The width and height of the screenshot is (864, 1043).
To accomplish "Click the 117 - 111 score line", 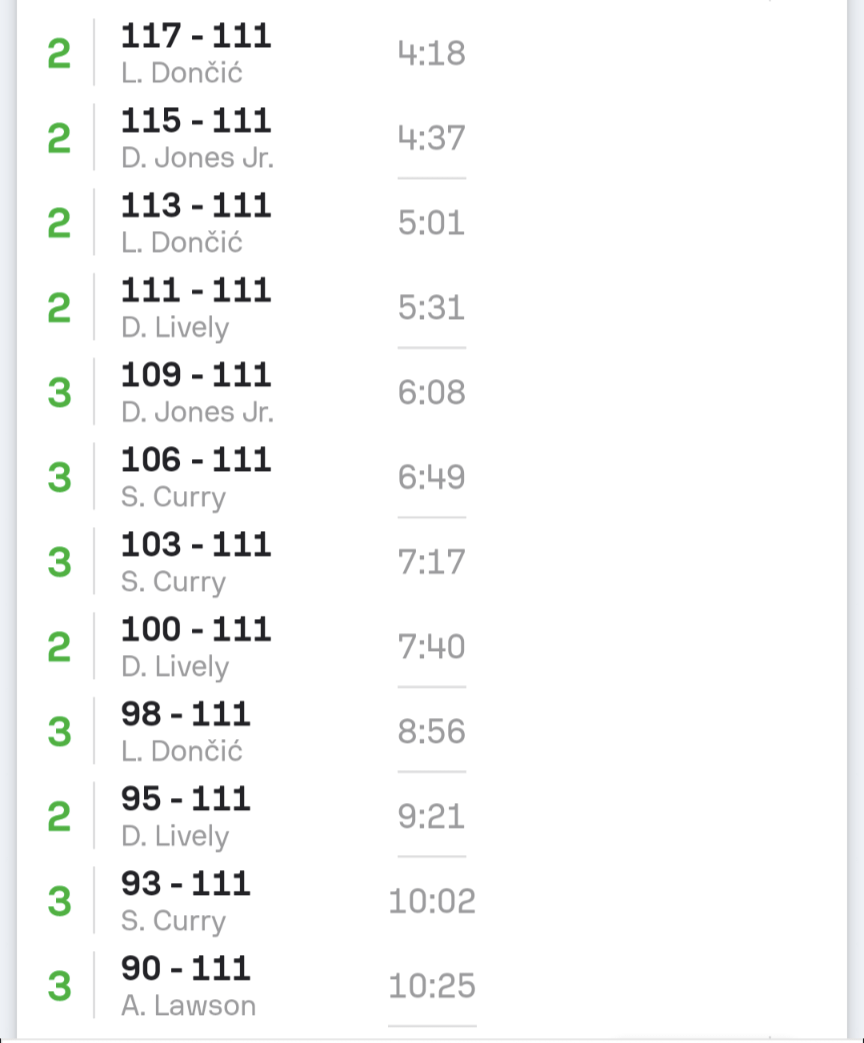I will pyautogui.click(x=196, y=37).
